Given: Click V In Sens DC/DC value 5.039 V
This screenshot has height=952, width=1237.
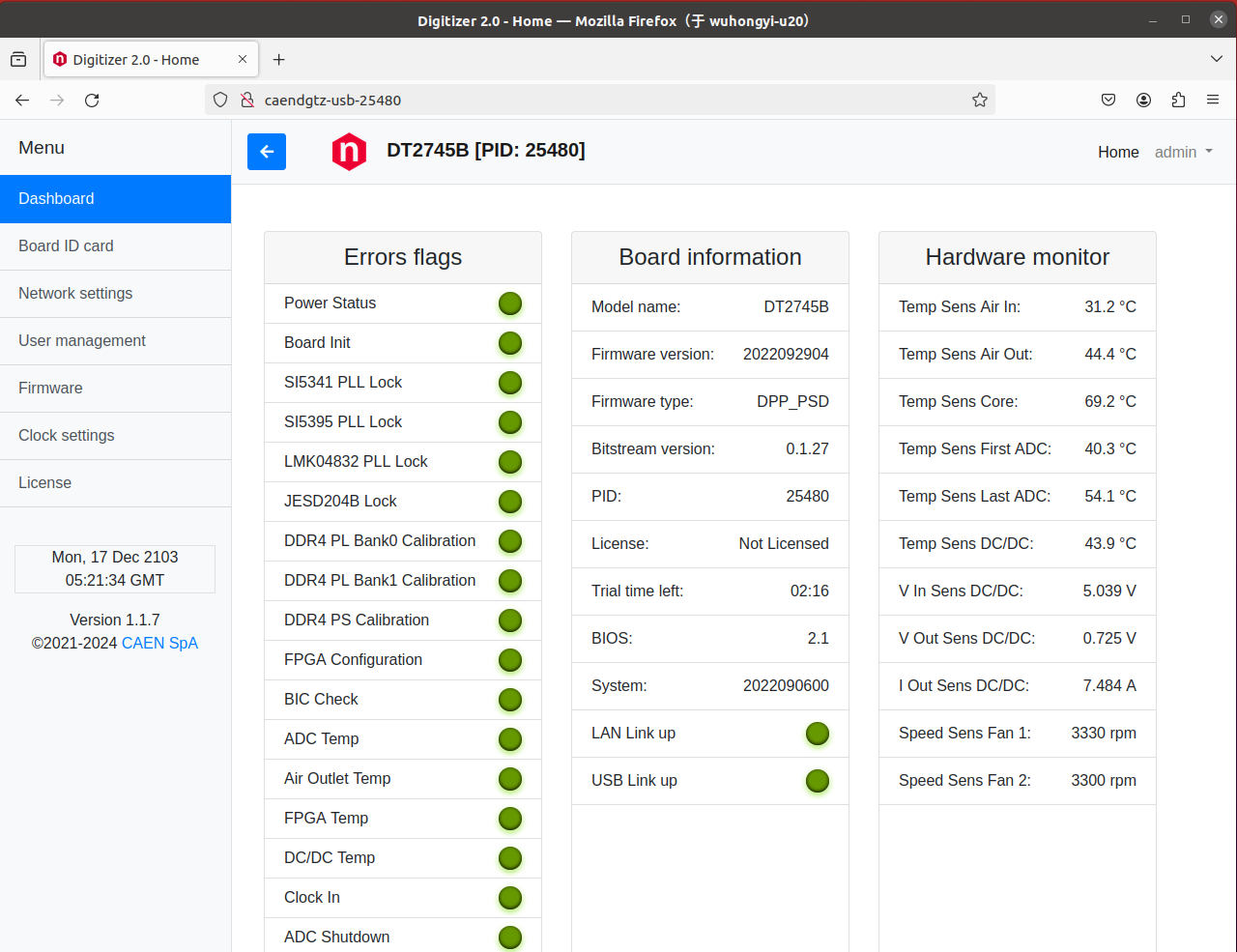Looking at the screenshot, I should (1109, 591).
